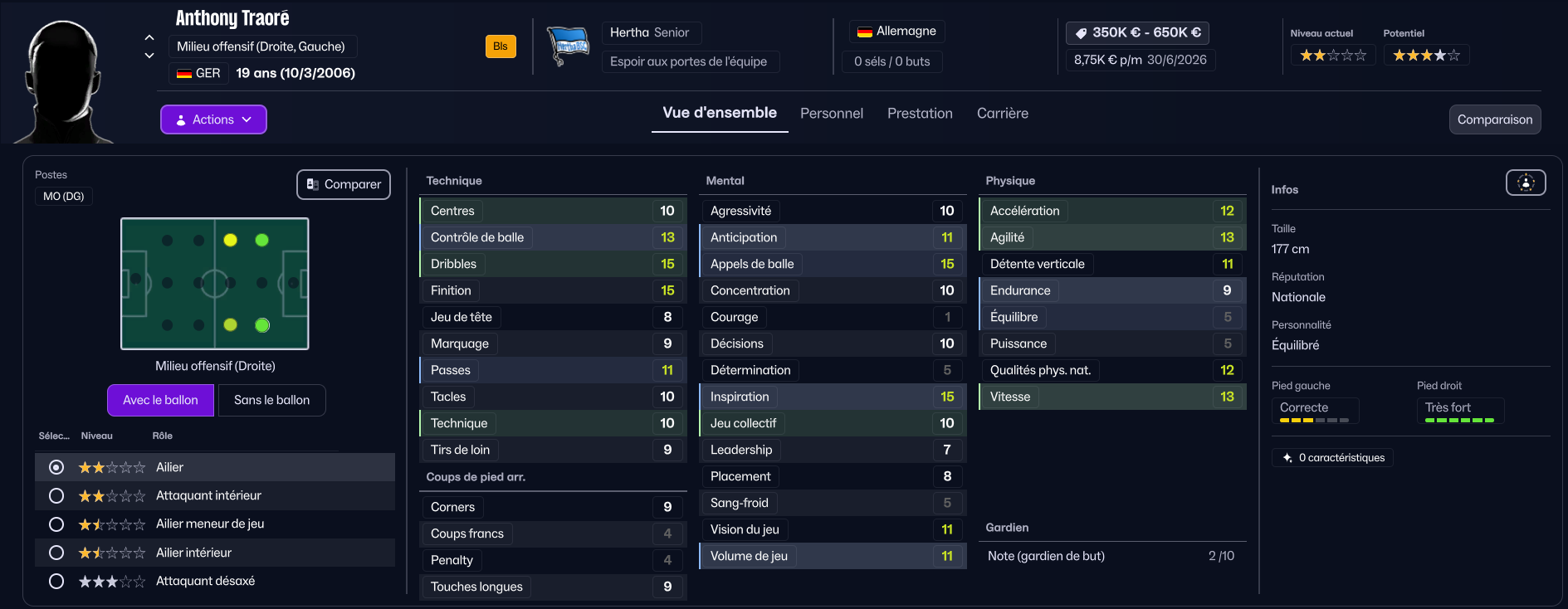Click the German flag beside Allemagne
The width and height of the screenshot is (1568, 609).
(865, 32)
